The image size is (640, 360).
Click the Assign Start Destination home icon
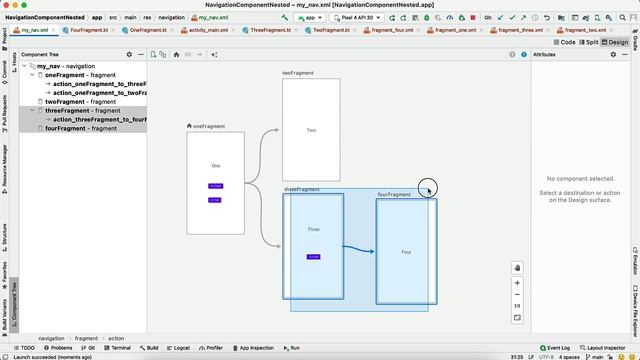176,54
